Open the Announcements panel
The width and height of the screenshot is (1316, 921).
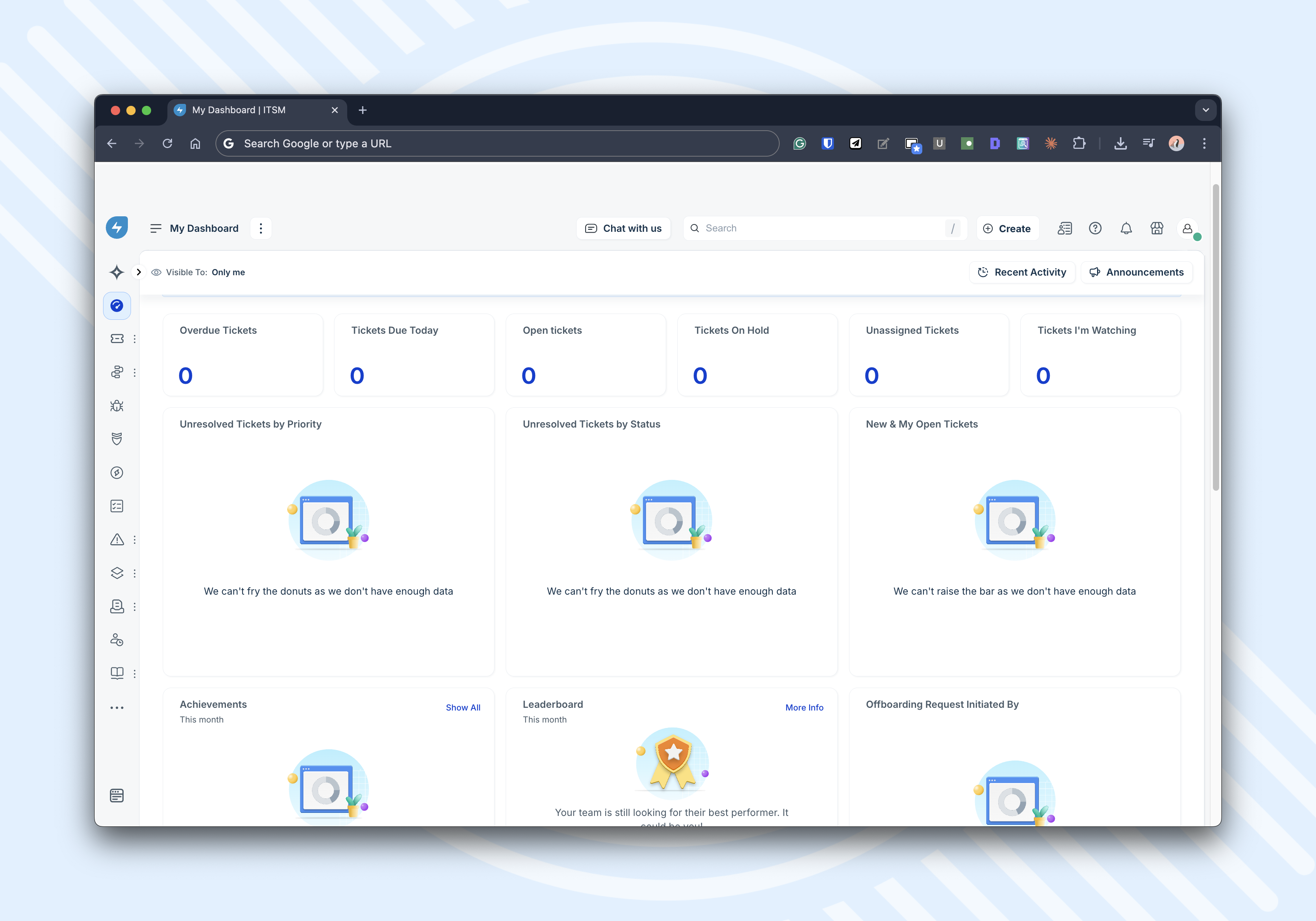pyautogui.click(x=1137, y=272)
